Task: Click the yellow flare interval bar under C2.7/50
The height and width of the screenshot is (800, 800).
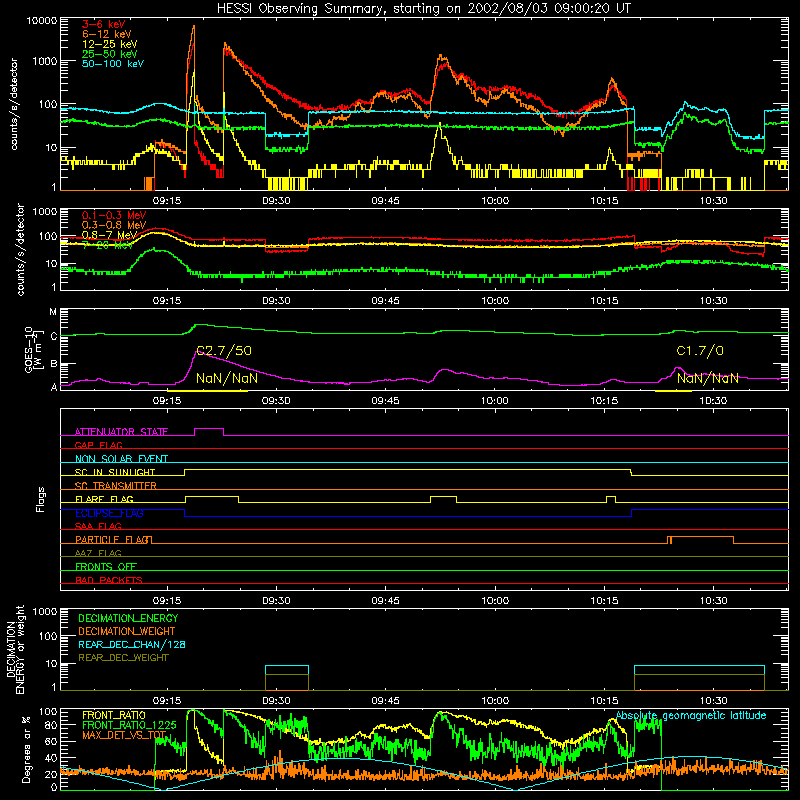Action: 208,391
